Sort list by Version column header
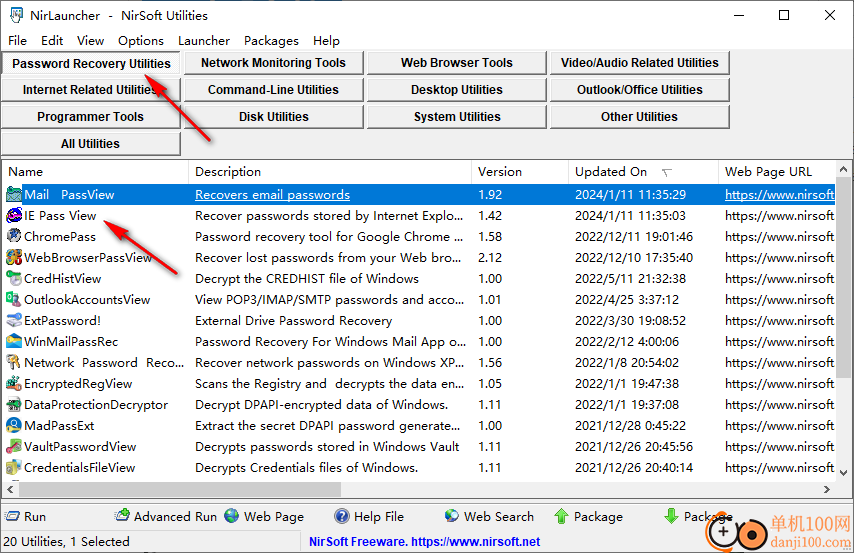This screenshot has height=553, width=854. point(520,172)
